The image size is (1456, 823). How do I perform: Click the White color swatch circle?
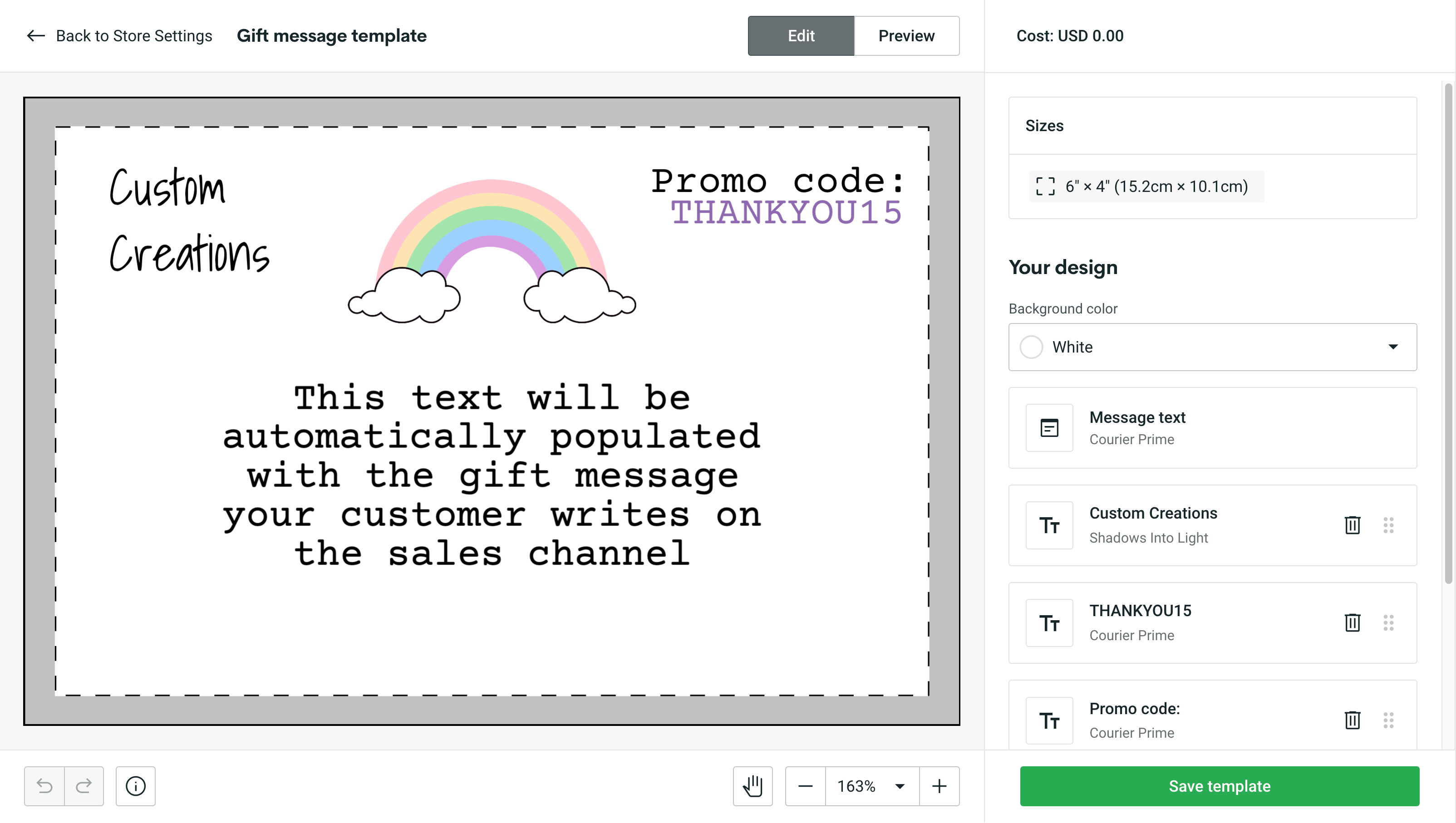click(1031, 347)
